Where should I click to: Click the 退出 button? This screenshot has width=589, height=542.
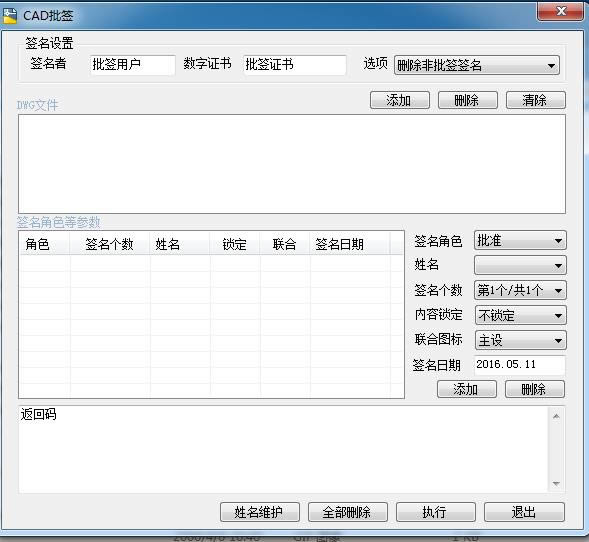[524, 512]
